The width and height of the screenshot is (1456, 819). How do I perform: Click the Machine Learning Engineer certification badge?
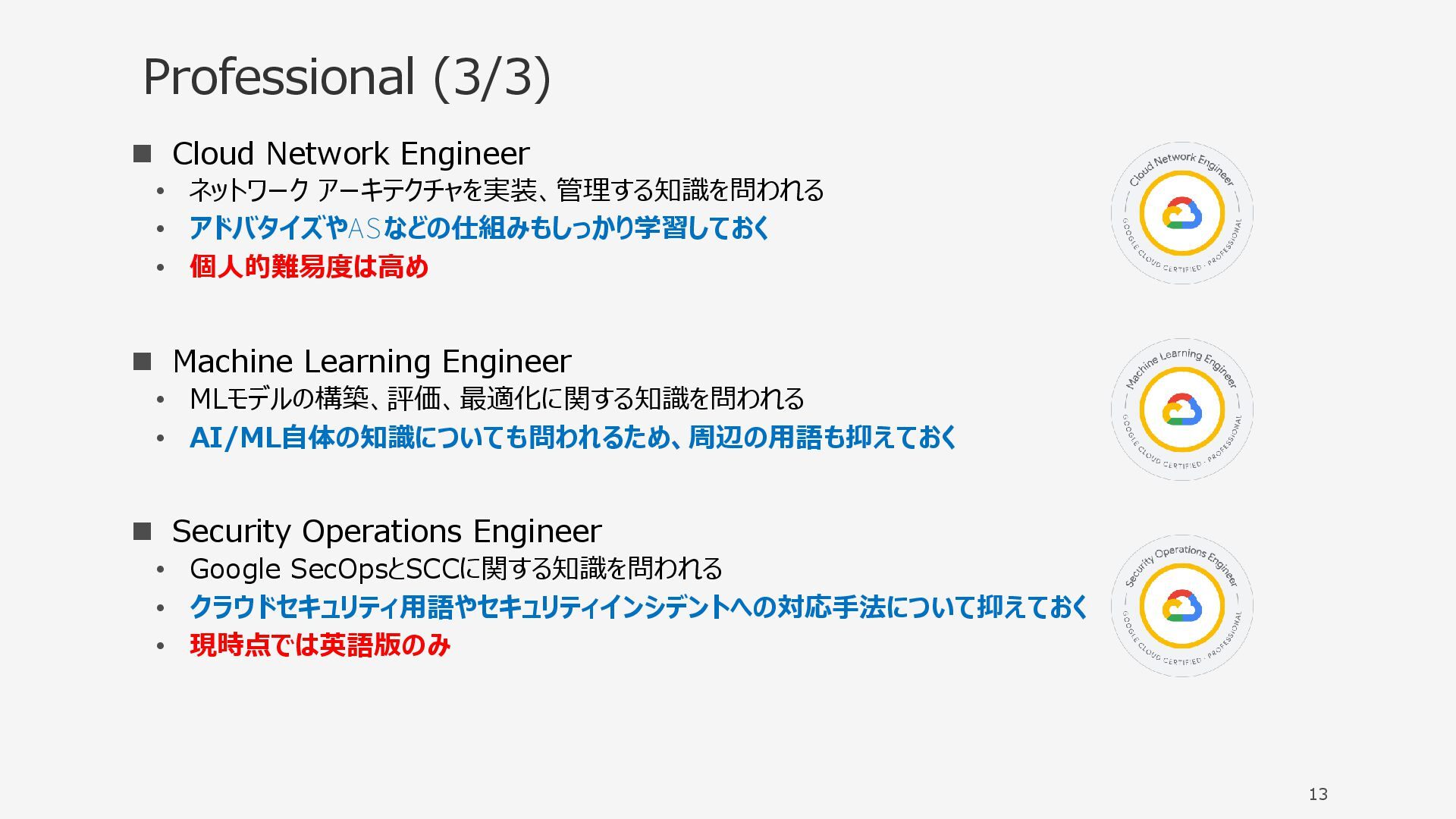pyautogui.click(x=1181, y=409)
